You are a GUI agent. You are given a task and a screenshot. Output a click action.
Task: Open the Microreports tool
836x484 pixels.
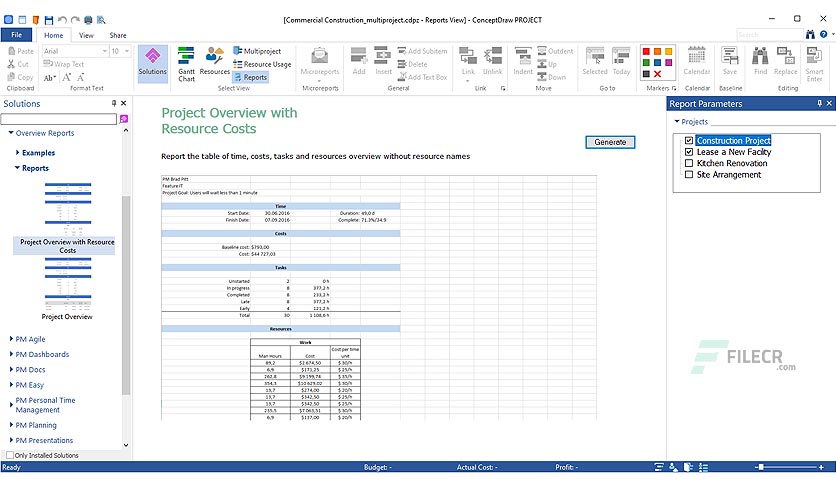320,61
